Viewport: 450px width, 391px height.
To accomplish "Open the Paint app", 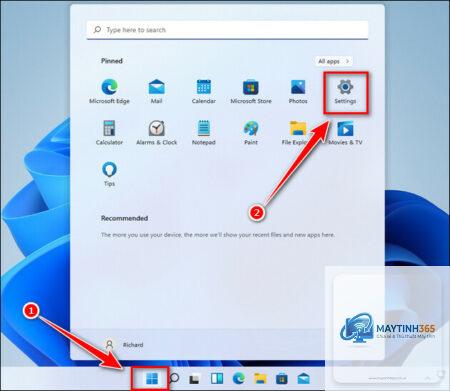I will coord(251,133).
